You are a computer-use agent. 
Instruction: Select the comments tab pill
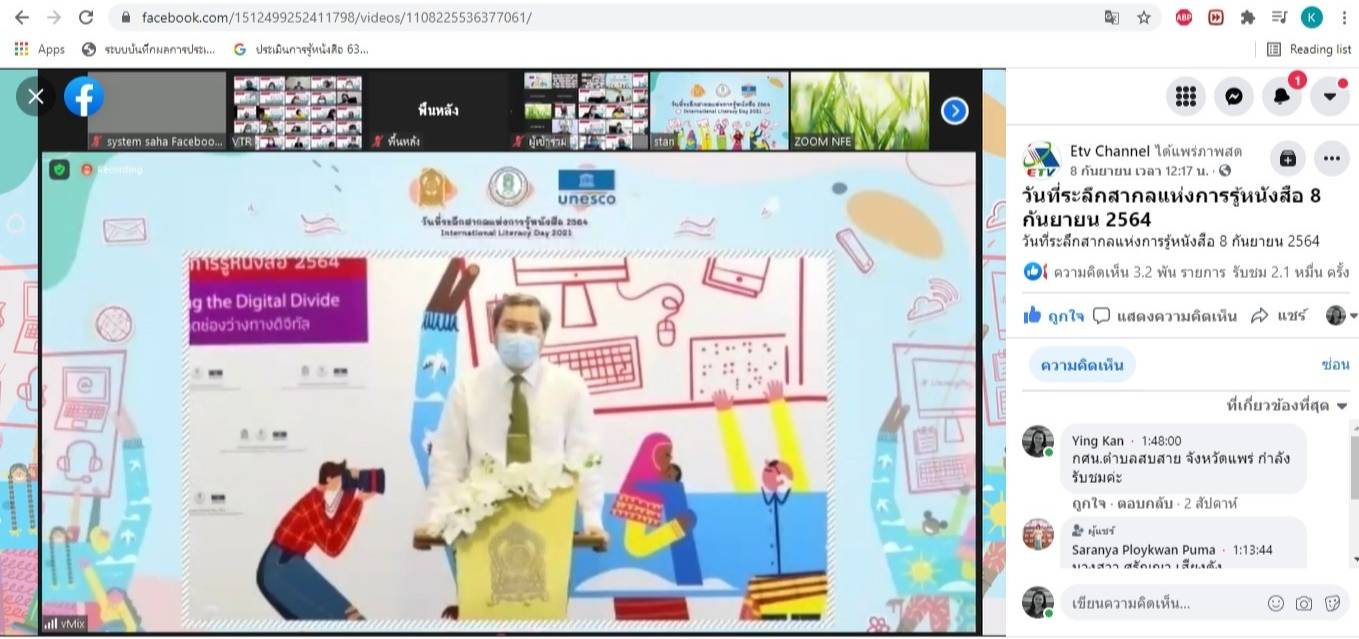(1082, 365)
